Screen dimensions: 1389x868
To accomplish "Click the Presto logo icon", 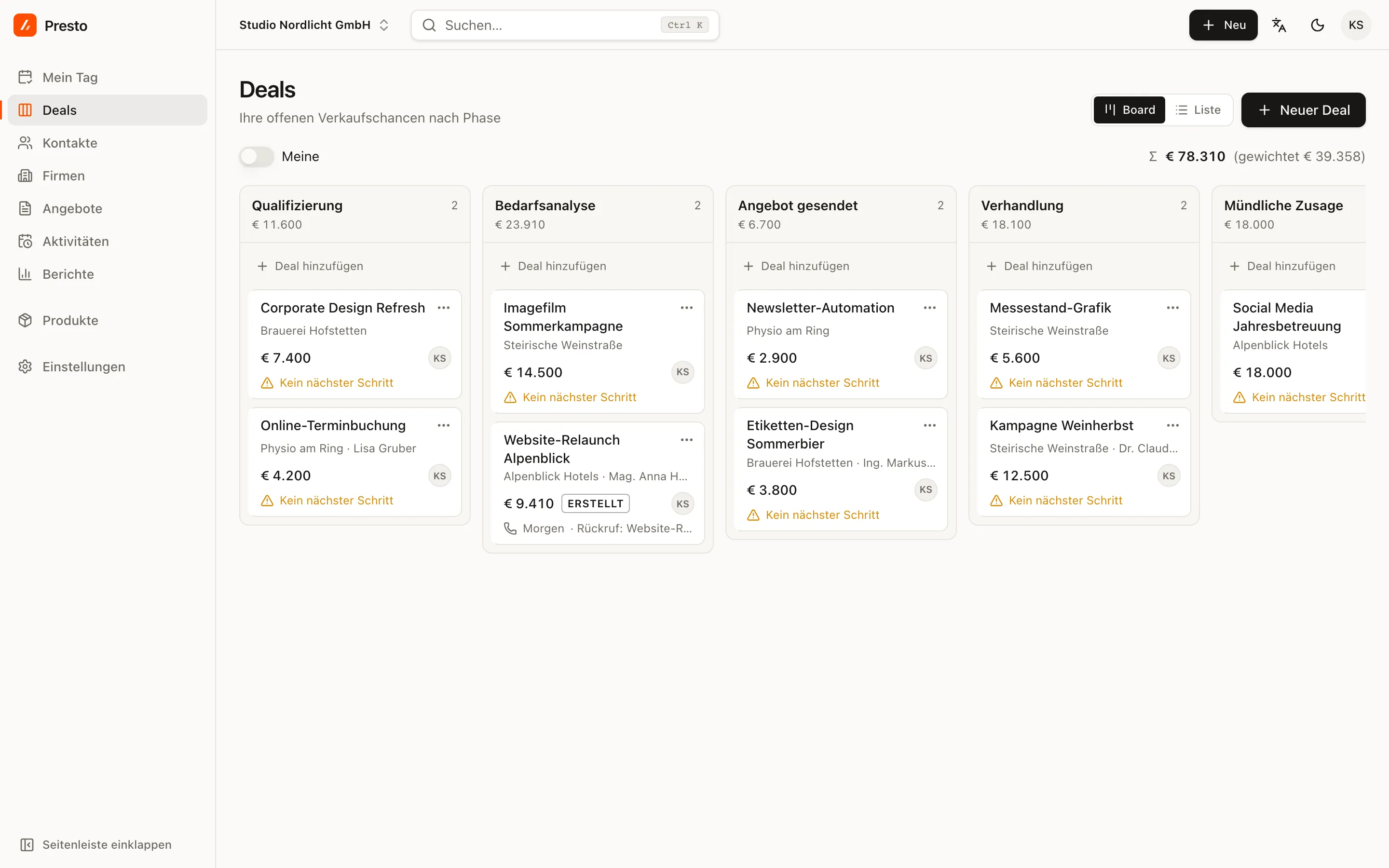I will 25,25.
